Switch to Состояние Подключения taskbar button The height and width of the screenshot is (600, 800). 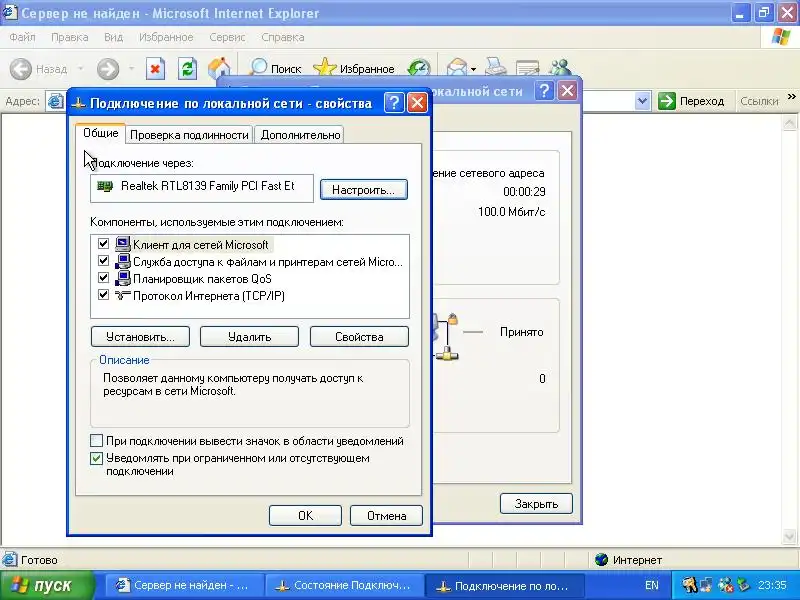pyautogui.click(x=345, y=585)
